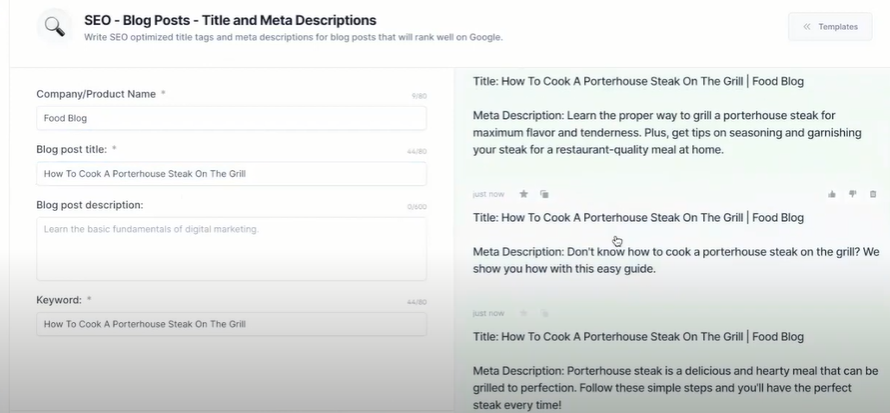The width and height of the screenshot is (890, 413).
Task: Star the third generated result
Action: [523, 313]
